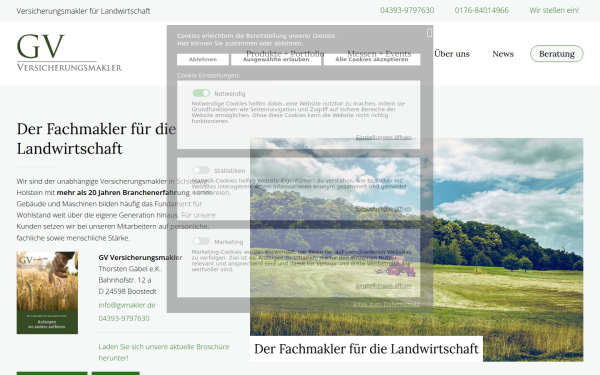Screen dimensions: 600x375
Task: Click the Ablehnen cookie button
Action: point(203,59)
